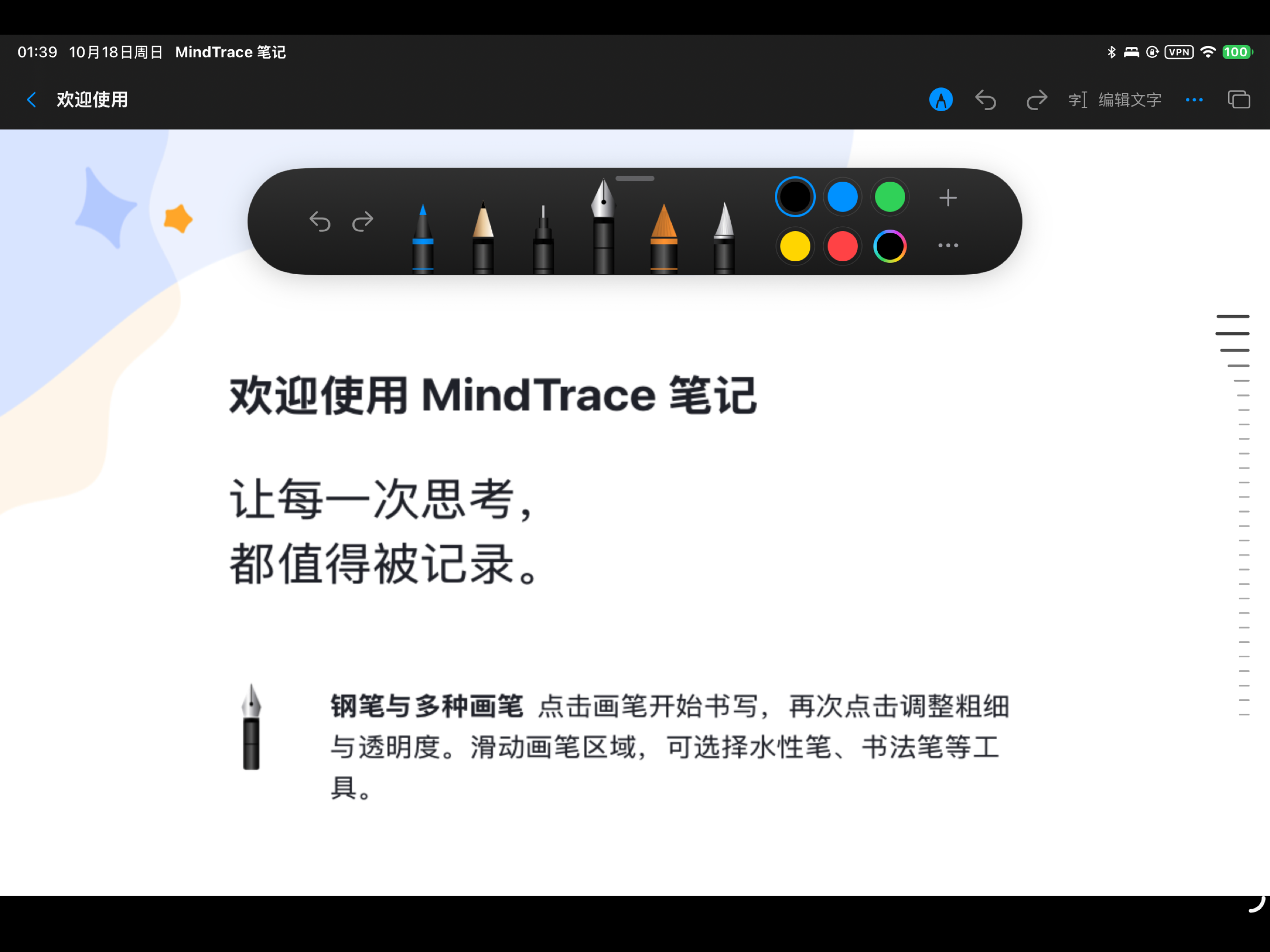Tap the bold text 钢笔与多种画笔
Viewport: 1270px width, 952px height.
pos(427,706)
